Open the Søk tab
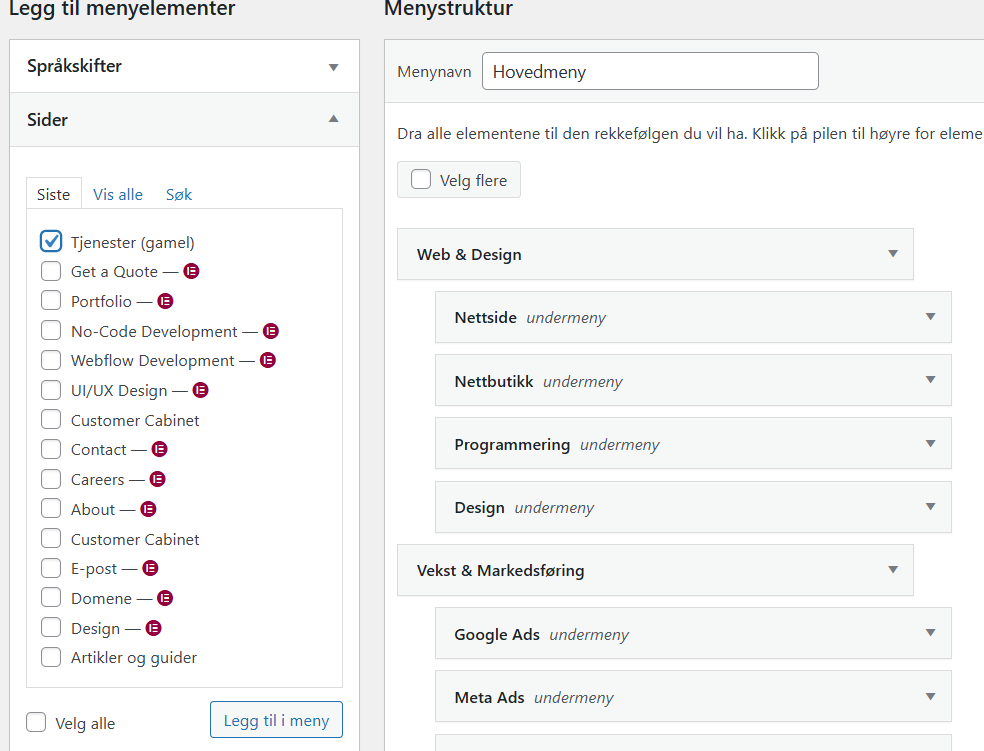Viewport: 984px width, 751px height. click(179, 195)
